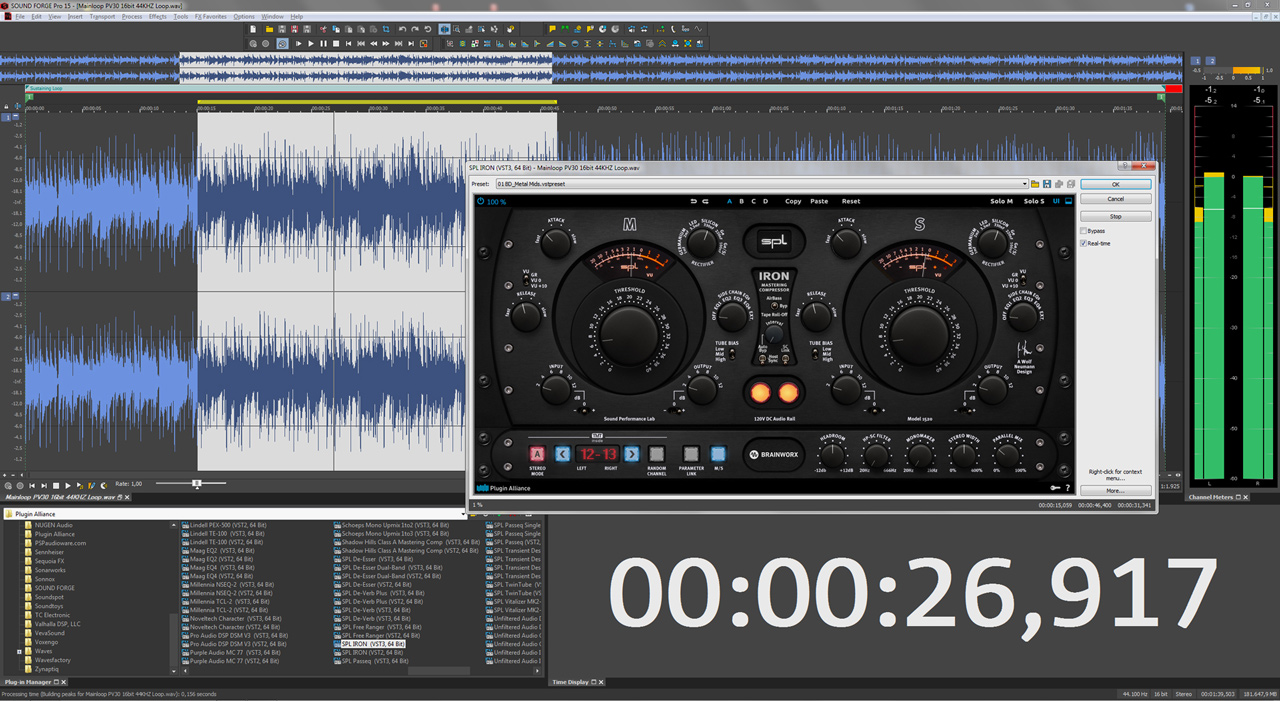Viewport: 1280px width, 701px height.
Task: Click the TMT next channel right arrow
Action: [x=631, y=454]
